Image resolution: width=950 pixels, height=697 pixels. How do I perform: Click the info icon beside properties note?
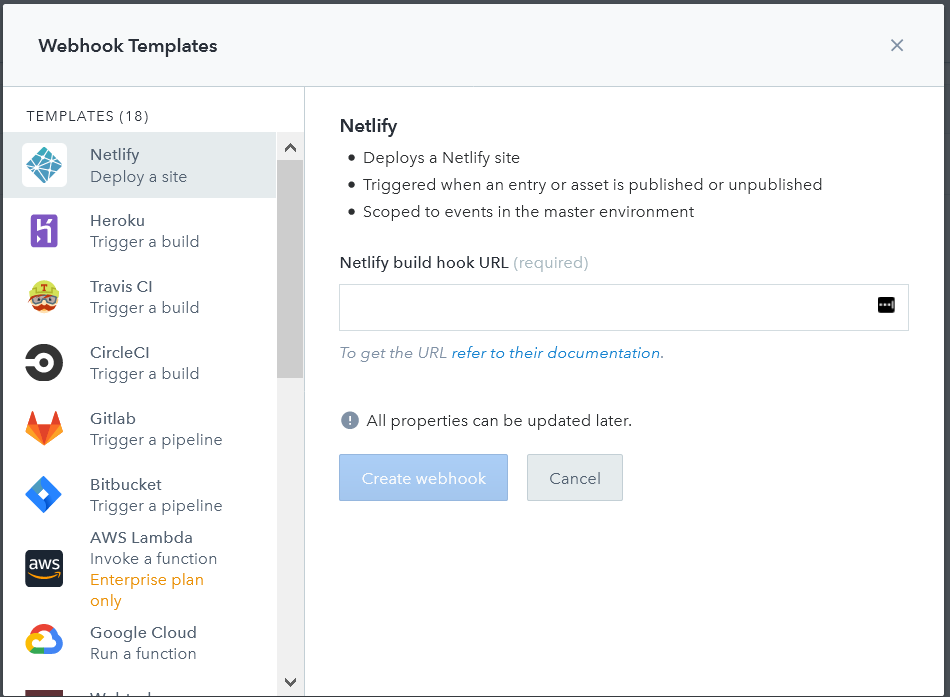coord(349,420)
